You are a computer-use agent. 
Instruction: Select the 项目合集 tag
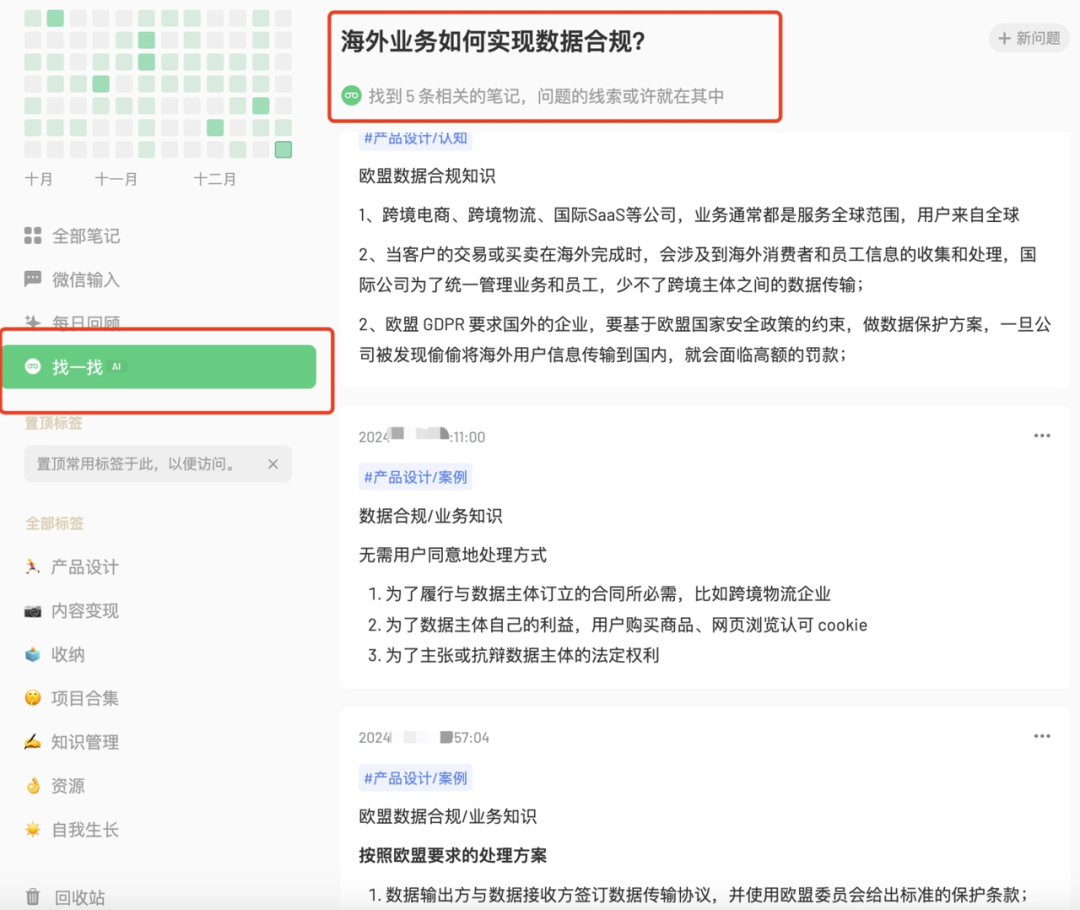tap(72, 698)
